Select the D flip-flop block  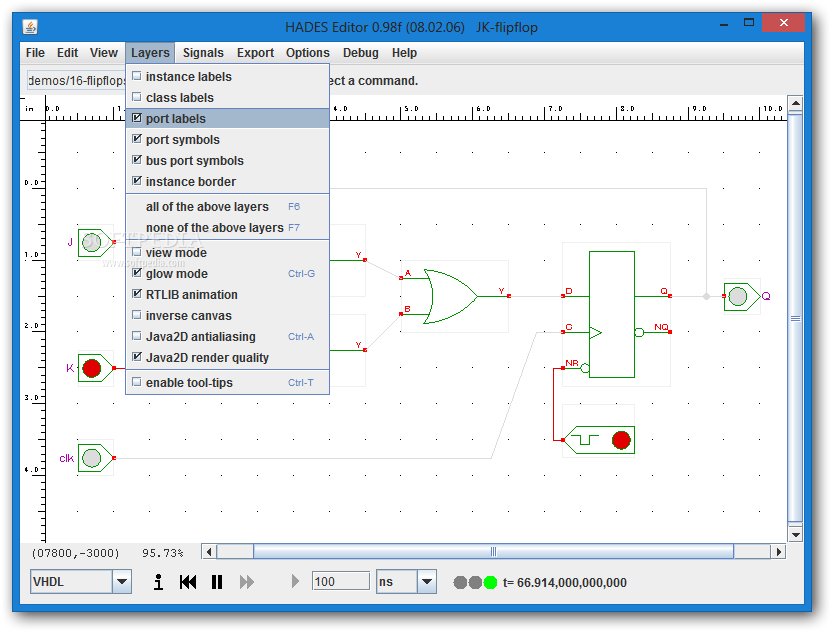[x=612, y=314]
